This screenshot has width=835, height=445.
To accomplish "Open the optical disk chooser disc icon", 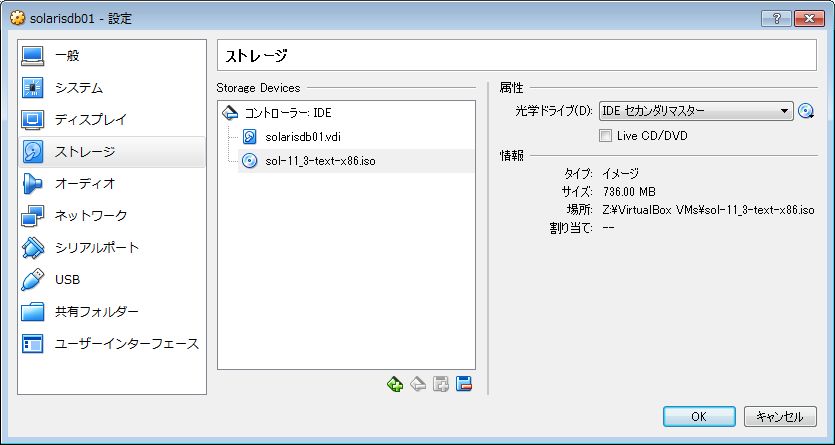I will tap(806, 111).
